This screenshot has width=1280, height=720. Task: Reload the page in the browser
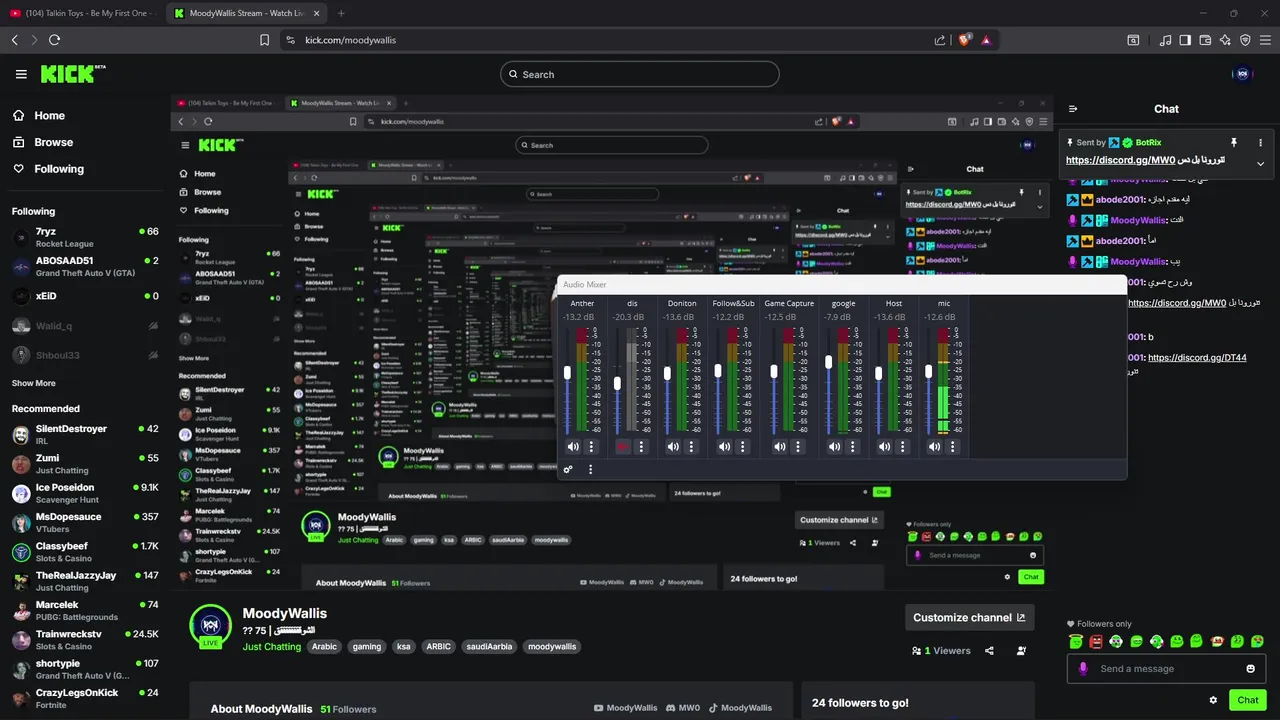click(54, 40)
